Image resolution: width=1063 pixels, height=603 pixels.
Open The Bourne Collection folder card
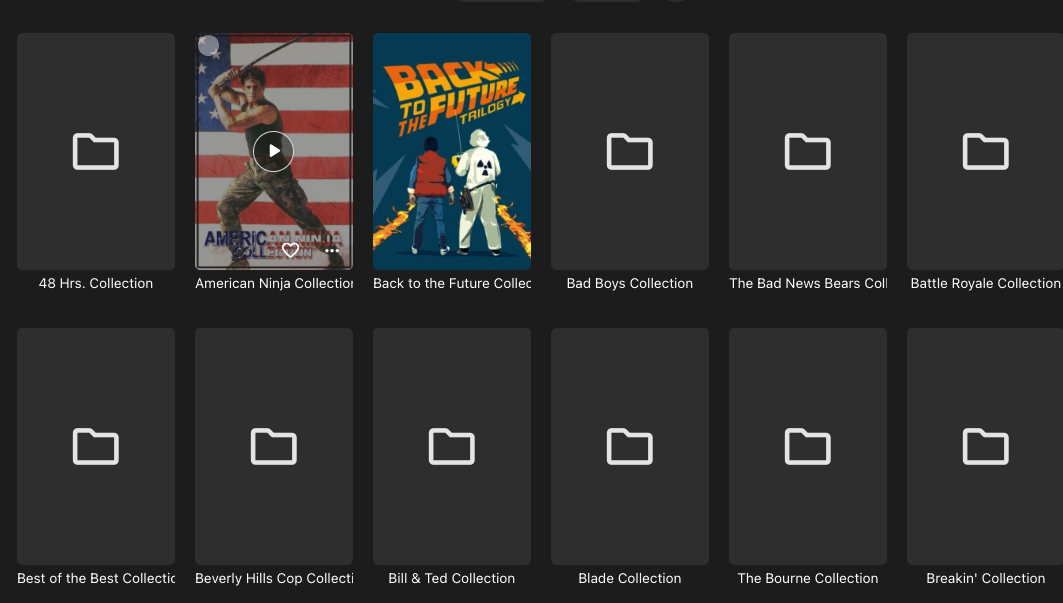(x=807, y=446)
